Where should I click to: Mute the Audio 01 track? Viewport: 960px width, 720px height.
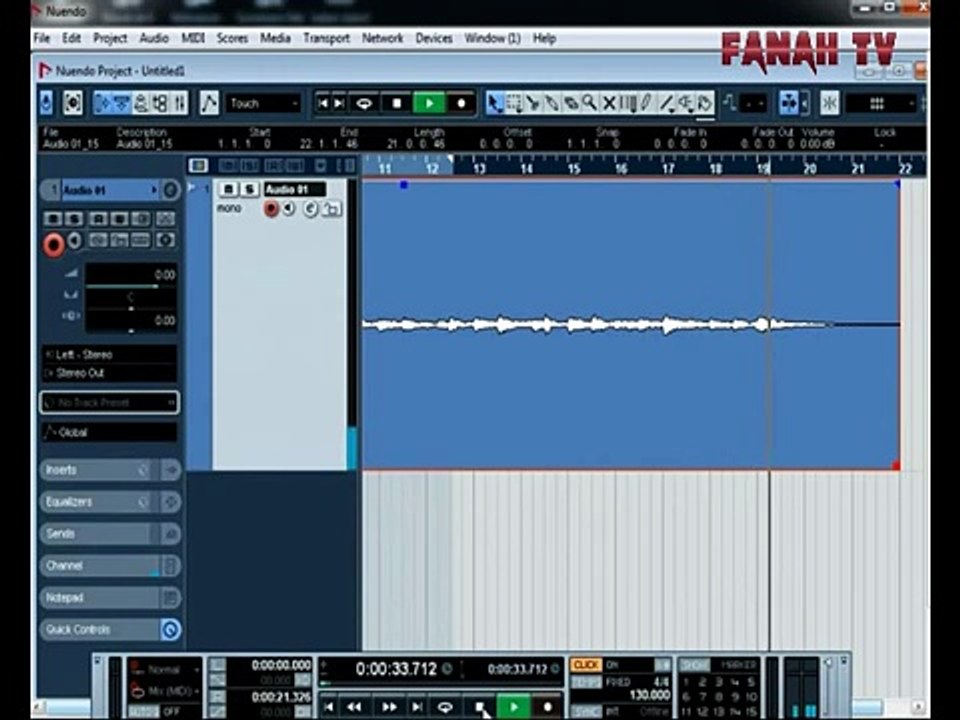[228, 189]
